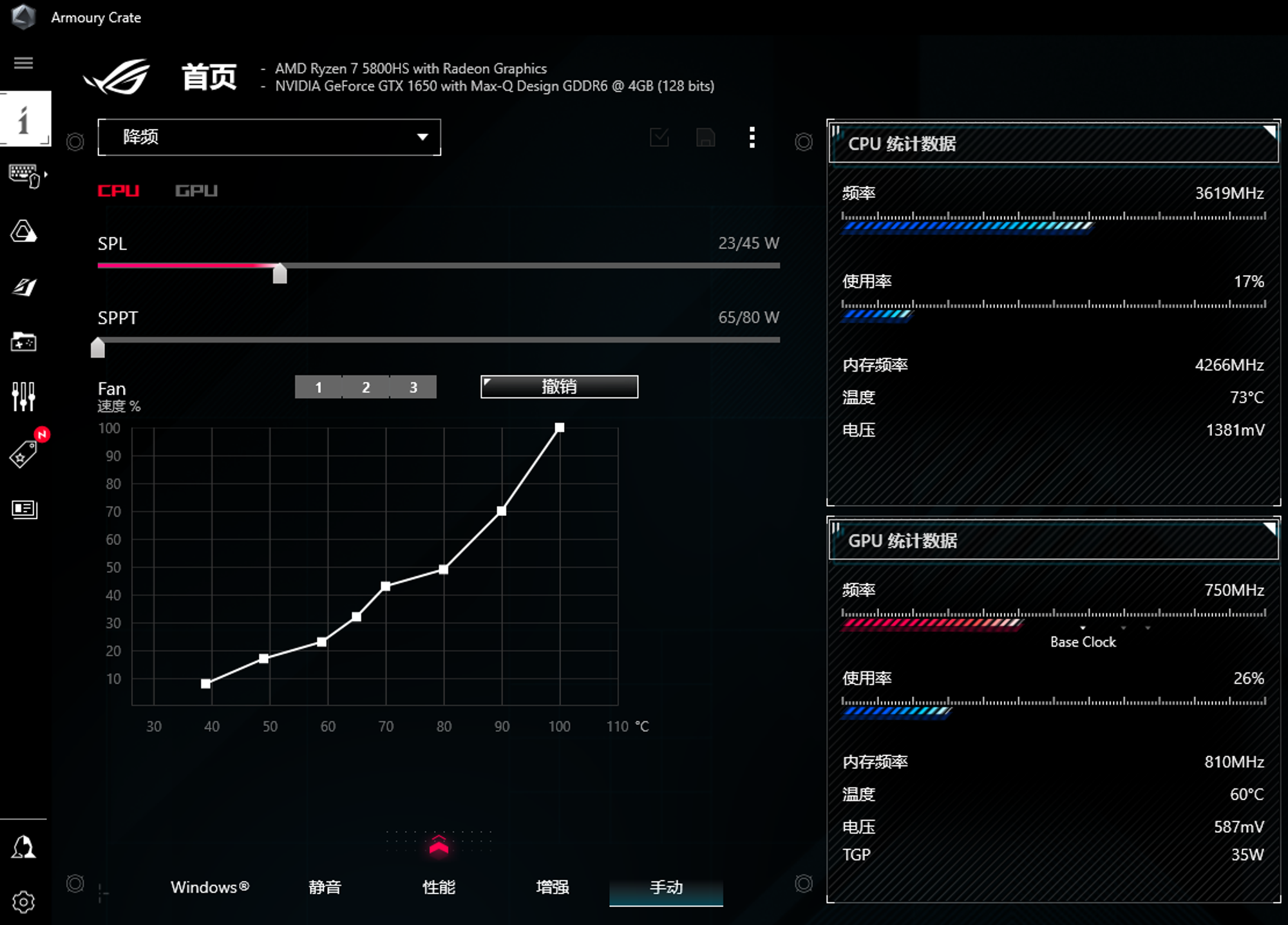Expand the 降频 profile dropdown
Image resolution: width=1288 pixels, height=925 pixels.
coord(269,137)
